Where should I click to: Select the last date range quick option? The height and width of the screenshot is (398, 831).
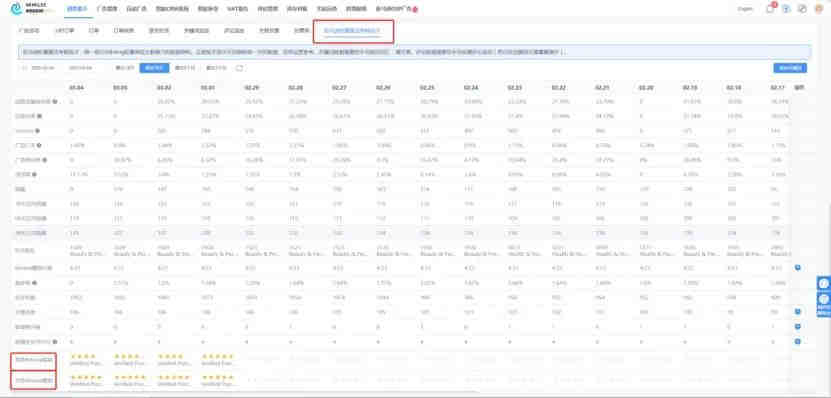(x=217, y=68)
